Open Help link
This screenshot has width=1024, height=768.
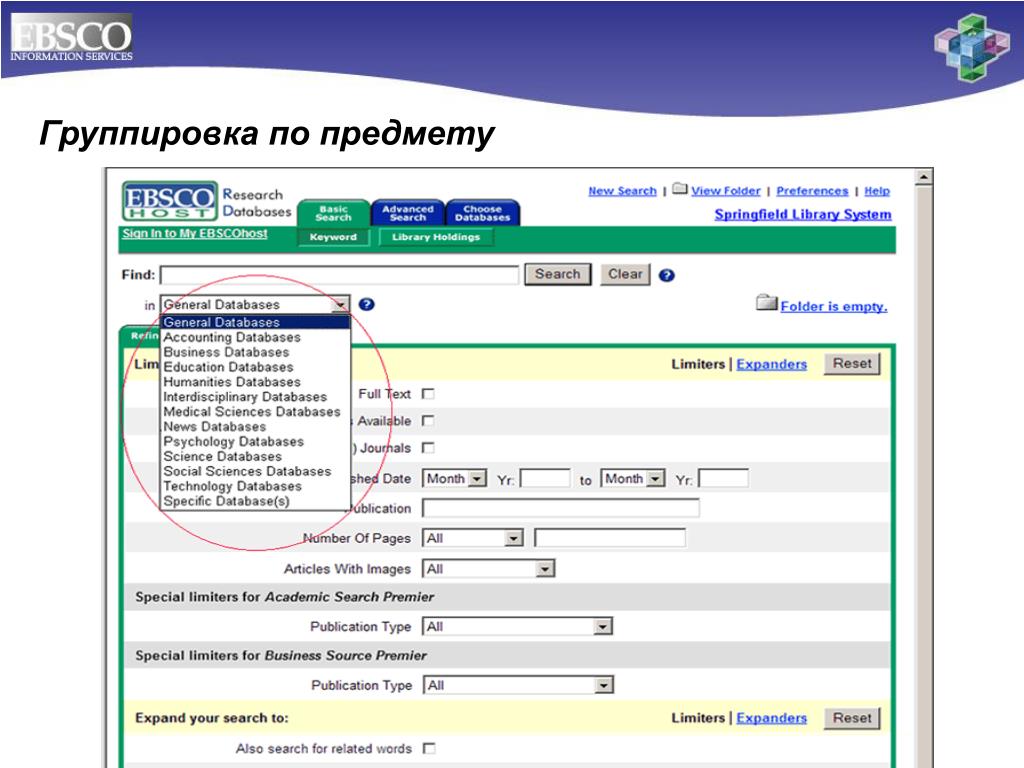[x=876, y=191]
